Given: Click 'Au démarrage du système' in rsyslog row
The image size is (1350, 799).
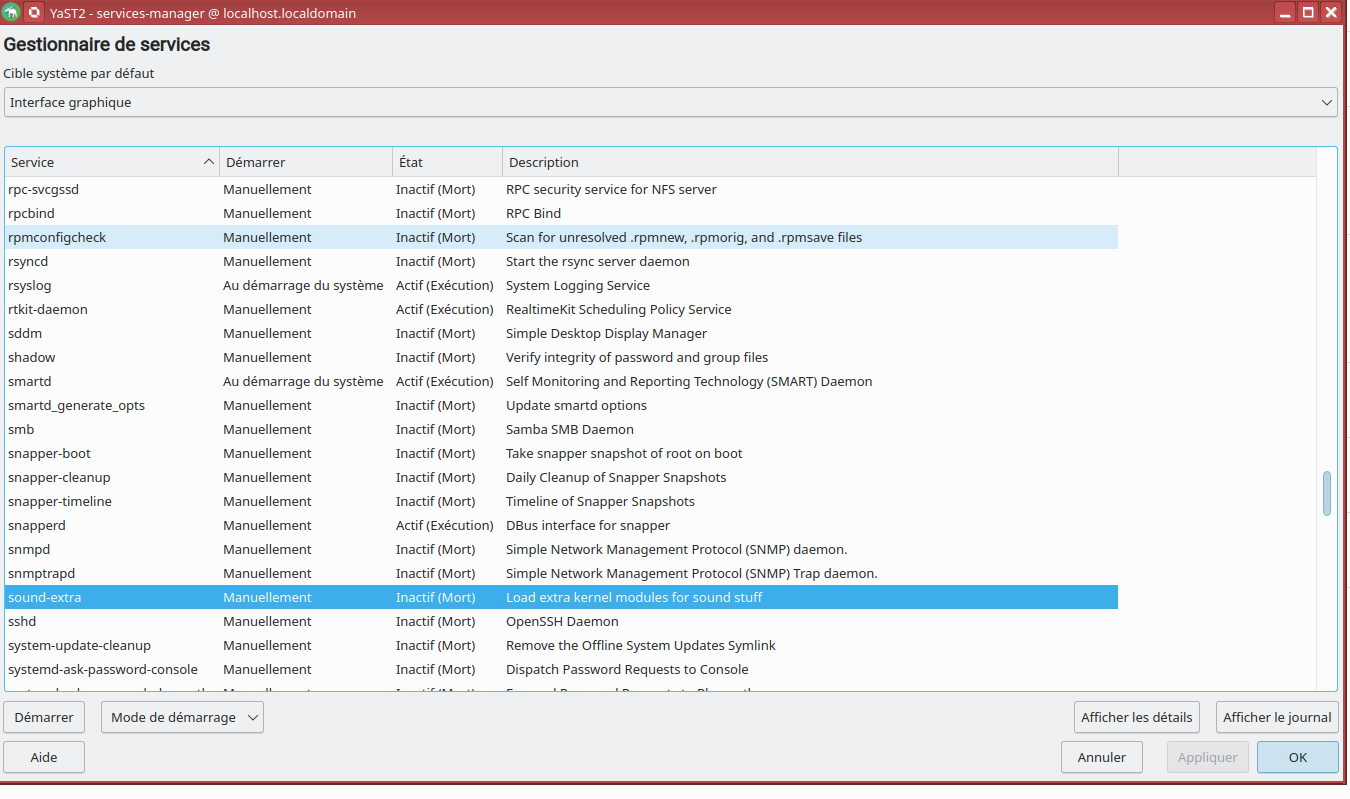Looking at the screenshot, I should [303, 285].
